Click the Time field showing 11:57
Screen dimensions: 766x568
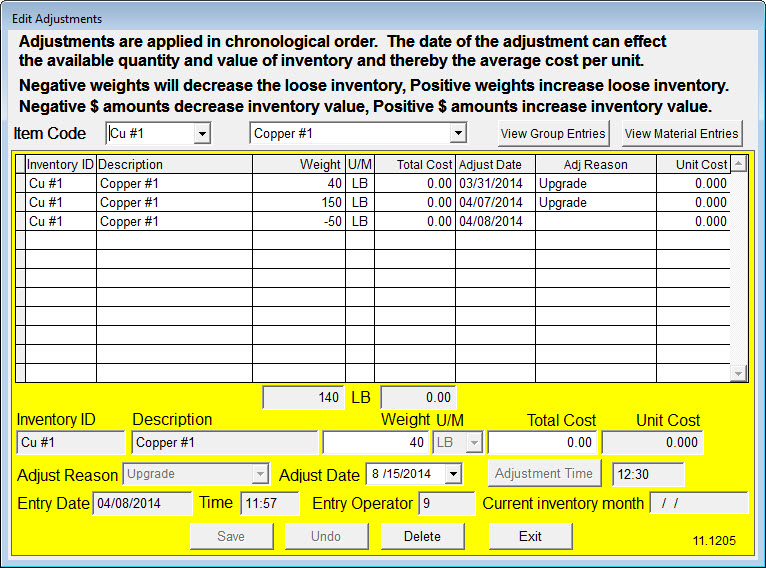point(270,504)
